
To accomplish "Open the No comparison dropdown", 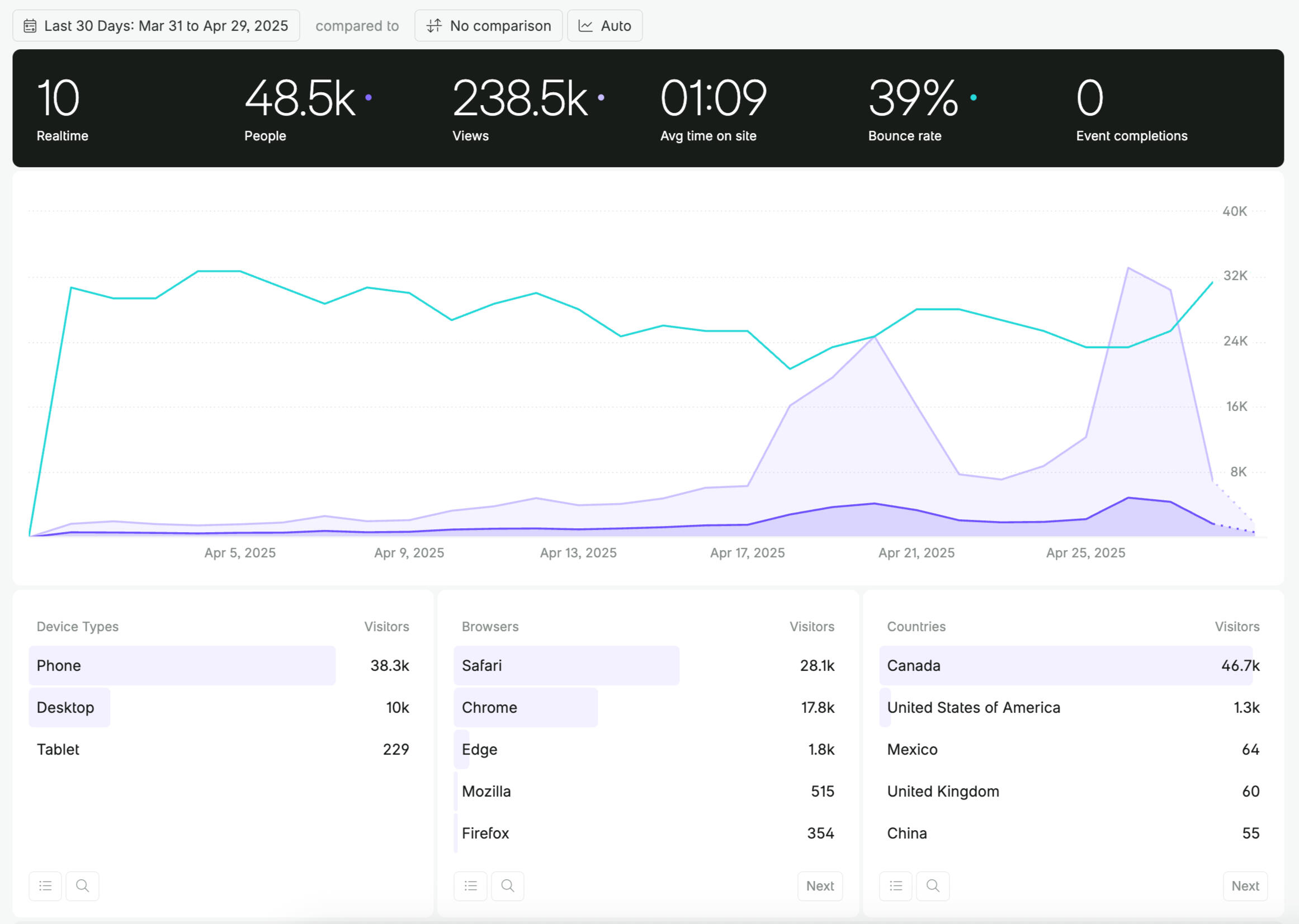I will (x=488, y=26).
